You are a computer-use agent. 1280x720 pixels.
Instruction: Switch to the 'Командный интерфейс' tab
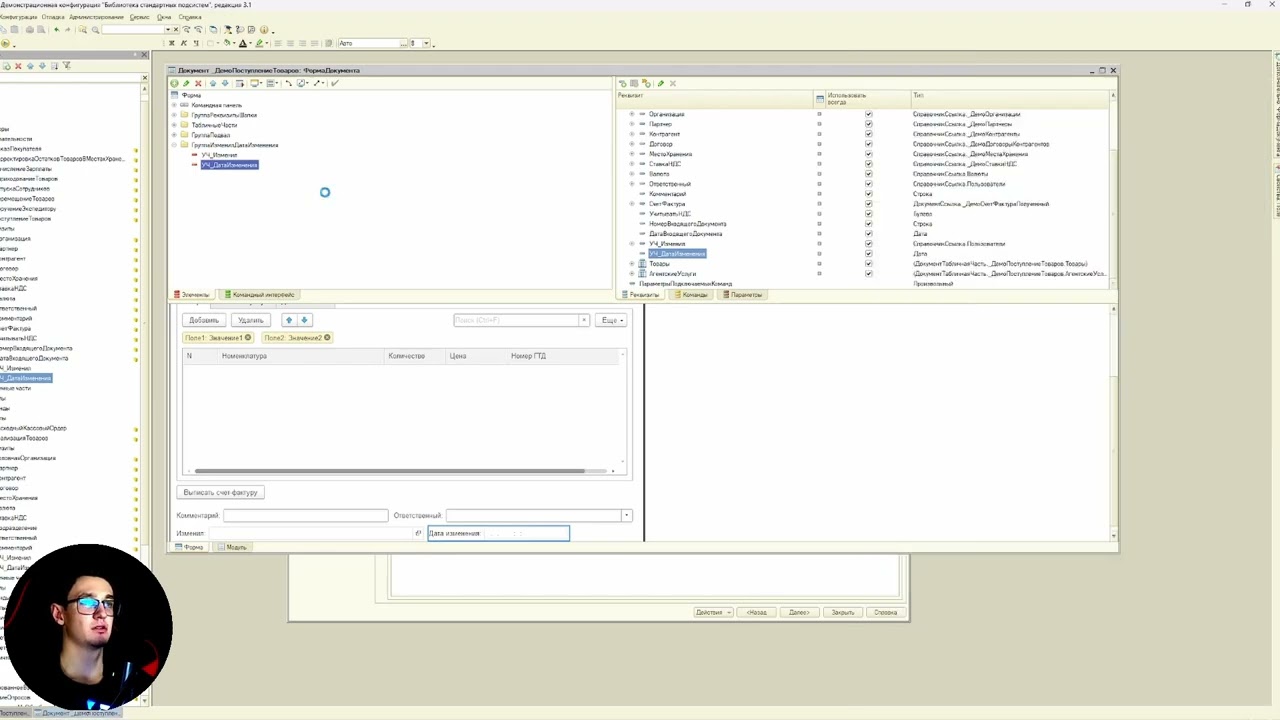(x=259, y=295)
